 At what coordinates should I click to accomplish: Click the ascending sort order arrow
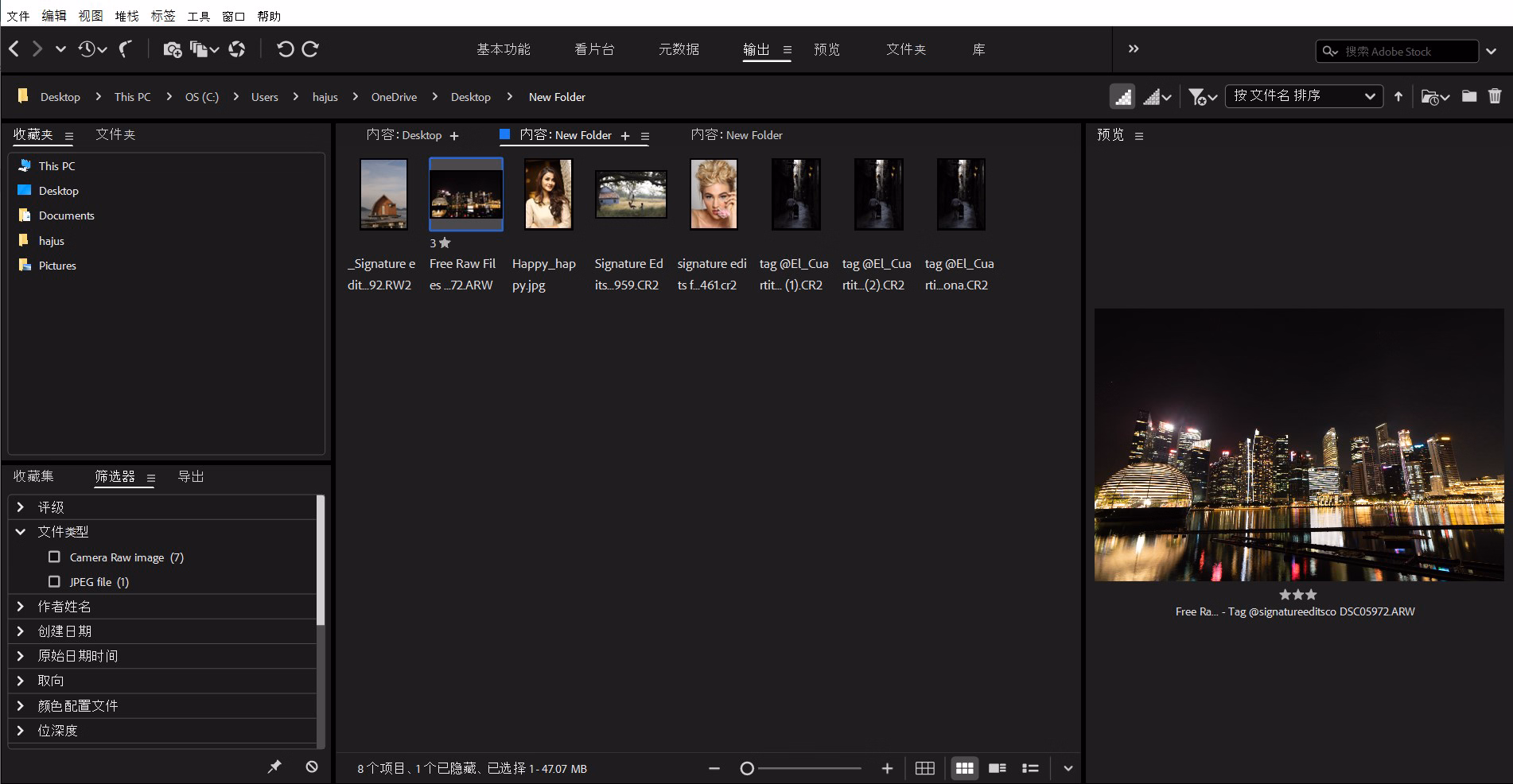click(1398, 96)
